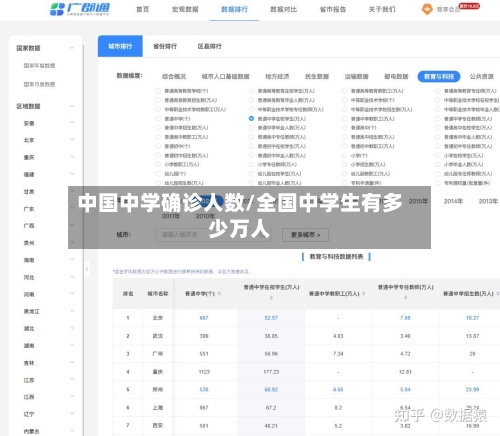Screen dimensions: 500x436
Task: Sort by 普通中学在校学生(万人) column sort icon
Action: pos(271,298)
